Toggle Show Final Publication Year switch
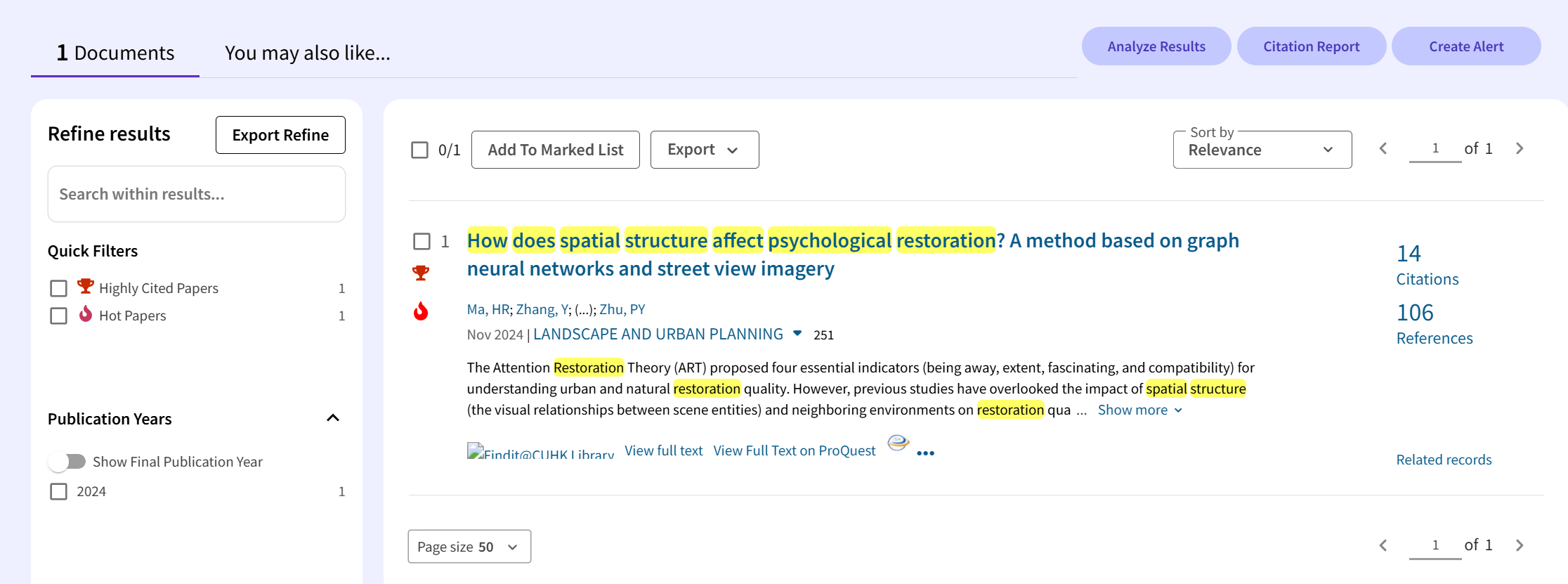Viewport: 1568px width, 584px height. (67, 462)
